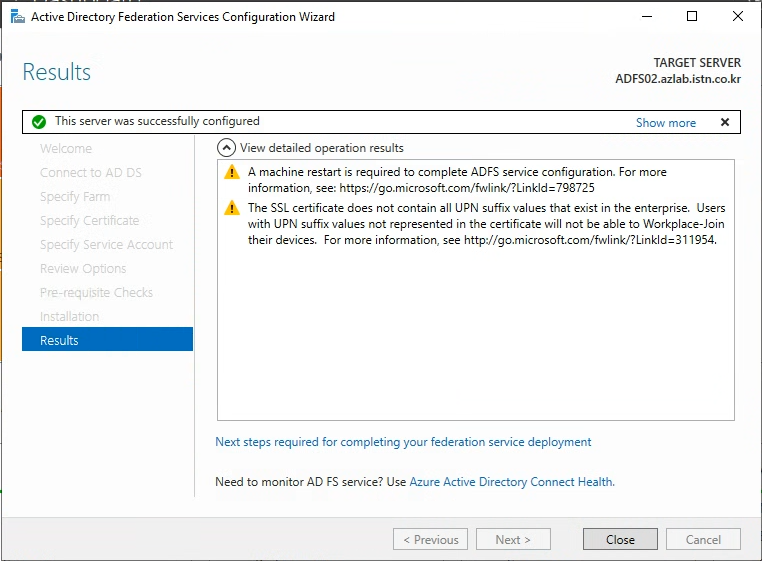
Task: Click the machine restart warning icon
Action: tap(232, 172)
